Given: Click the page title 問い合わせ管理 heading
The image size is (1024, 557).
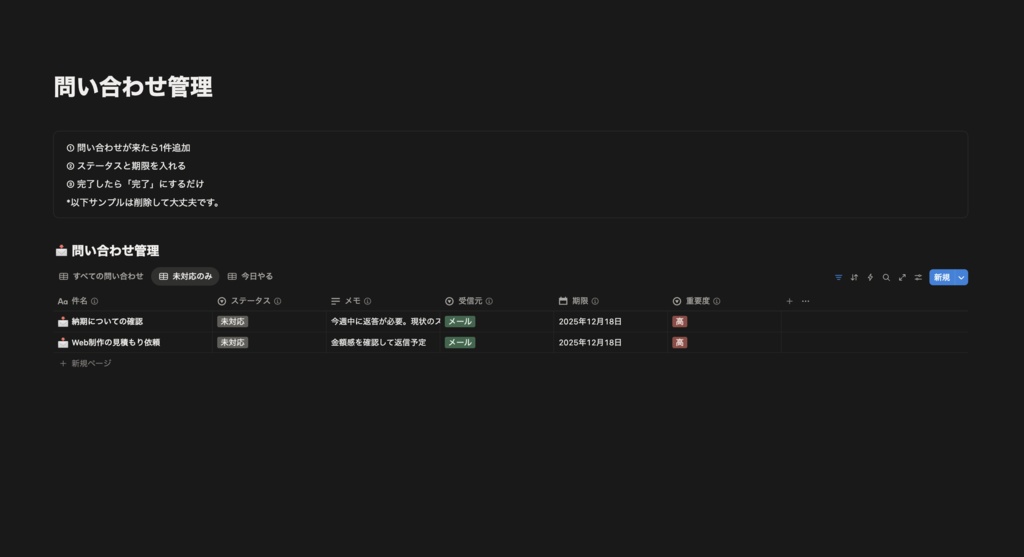Looking at the screenshot, I should (133, 87).
